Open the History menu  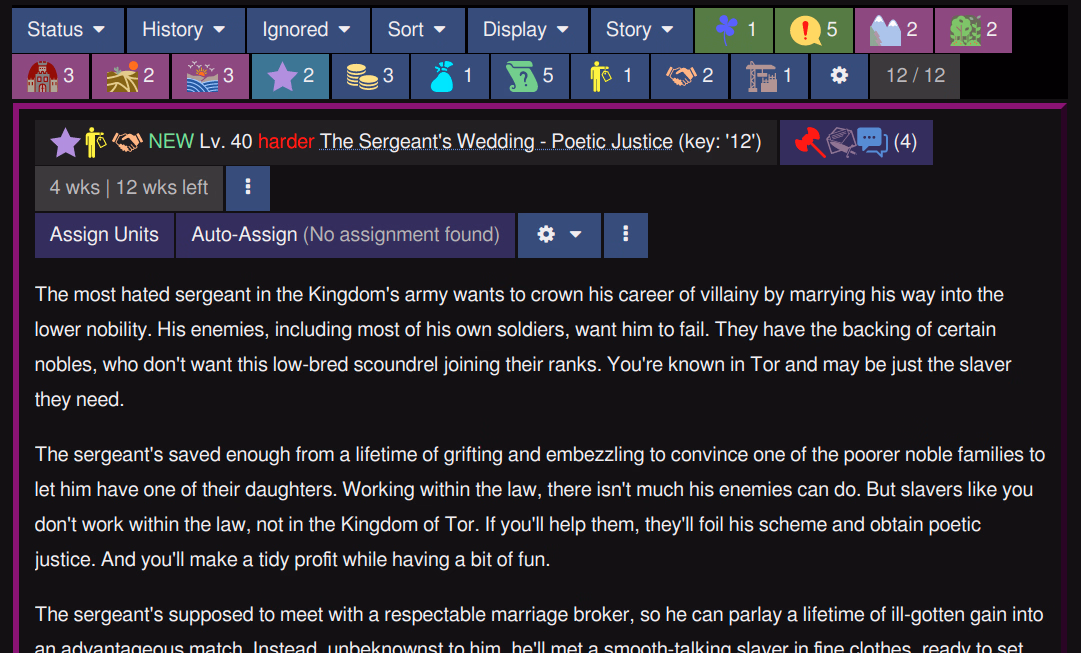tap(185, 30)
